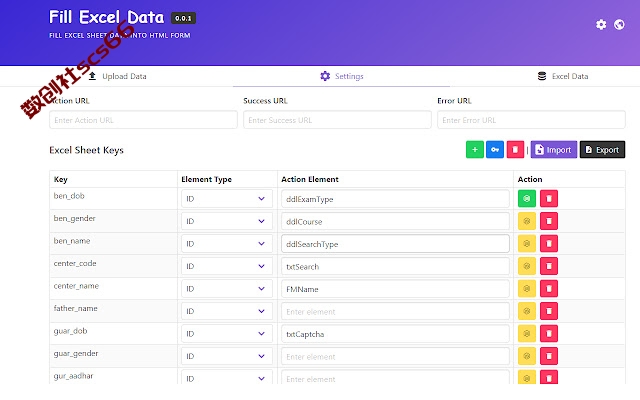
Task: Edit the ddlCourse action element field
Action: tap(395, 221)
